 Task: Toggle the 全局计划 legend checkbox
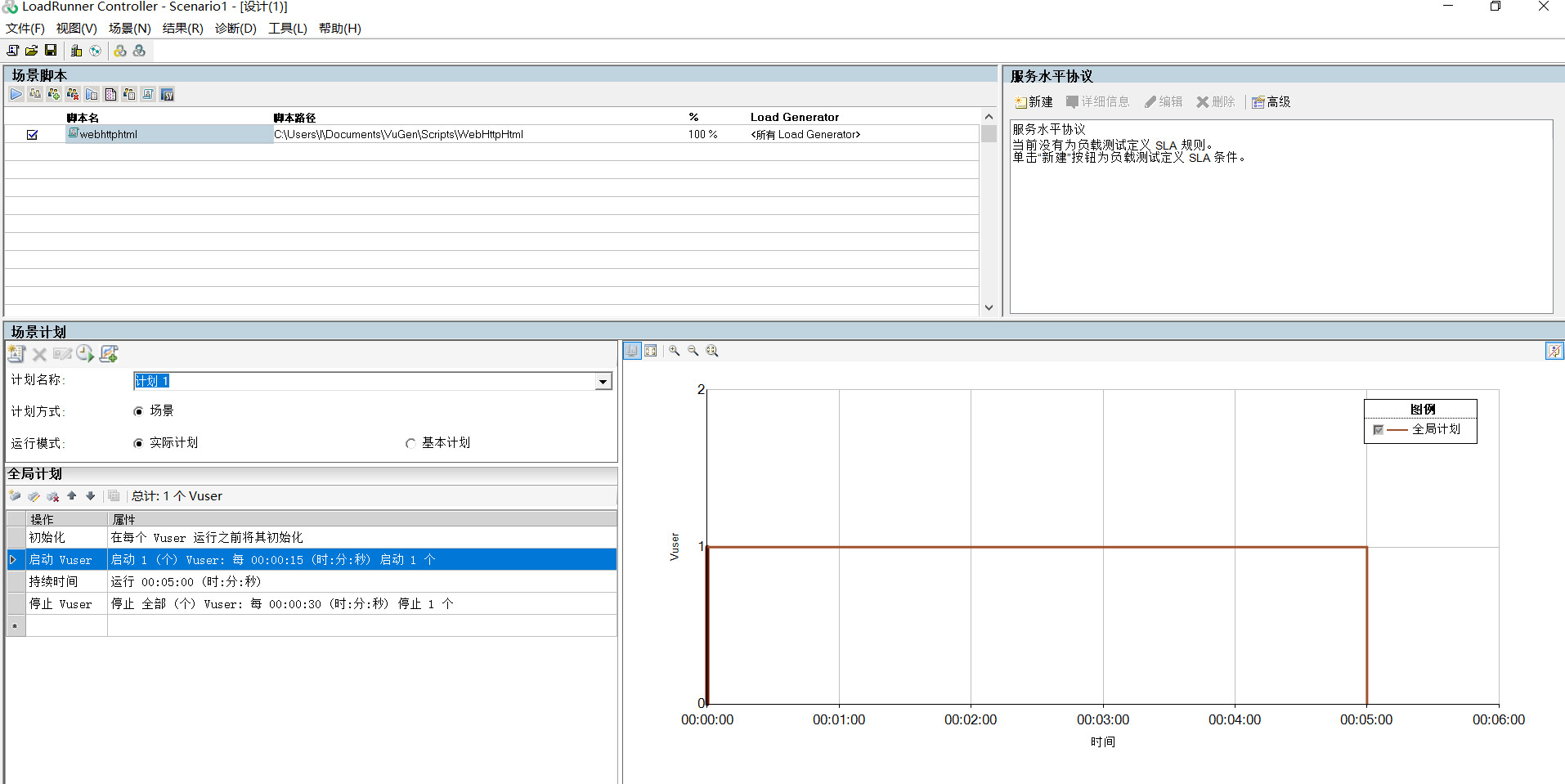(x=1378, y=429)
